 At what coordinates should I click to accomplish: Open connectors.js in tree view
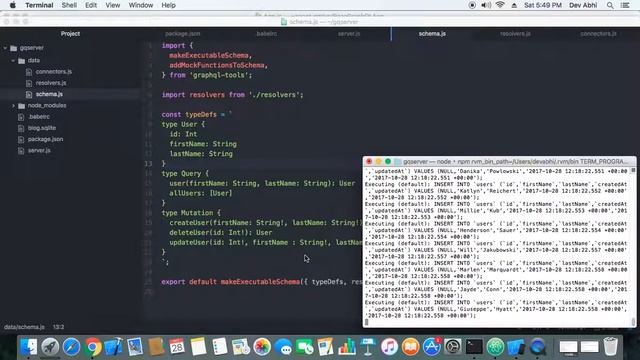[x=53, y=72]
